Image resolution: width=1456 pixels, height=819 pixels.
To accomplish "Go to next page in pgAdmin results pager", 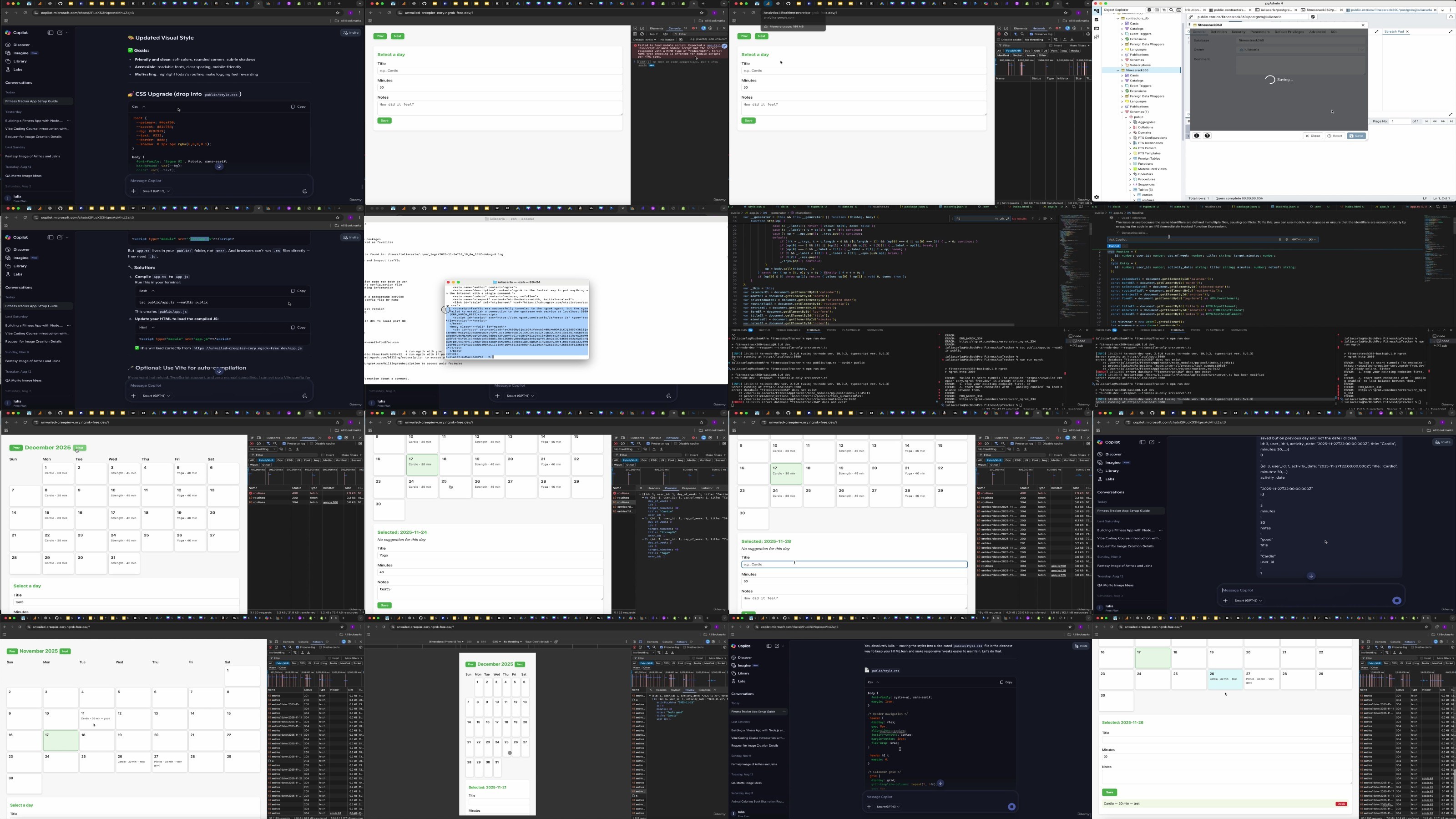I will (x=1443, y=121).
